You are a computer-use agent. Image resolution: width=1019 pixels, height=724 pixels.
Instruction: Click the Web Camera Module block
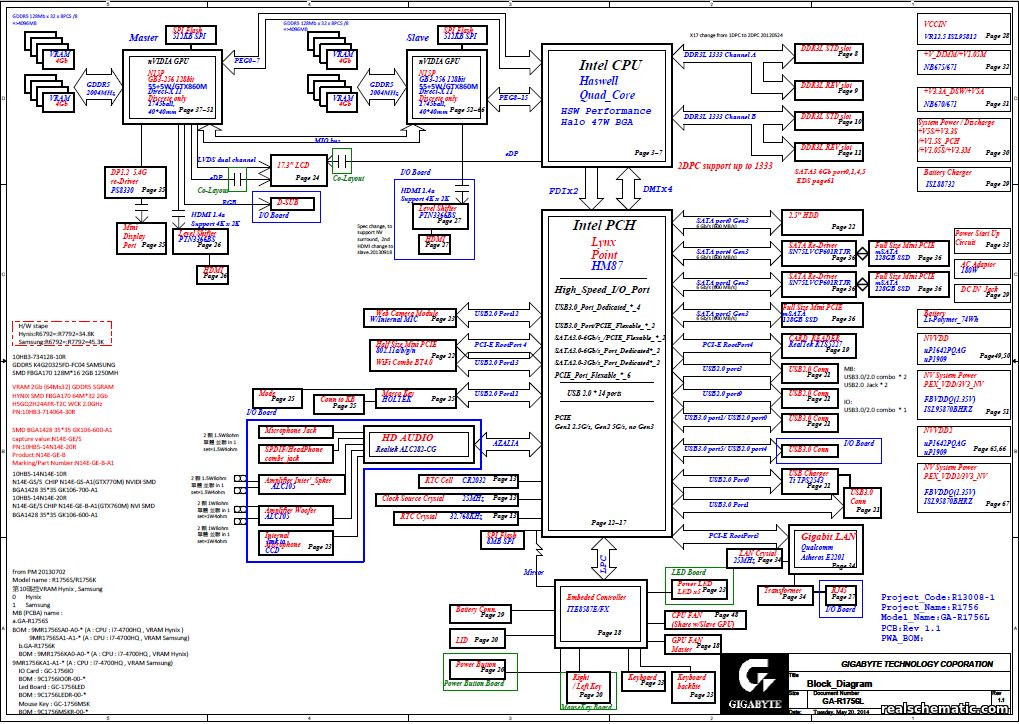[x=409, y=317]
